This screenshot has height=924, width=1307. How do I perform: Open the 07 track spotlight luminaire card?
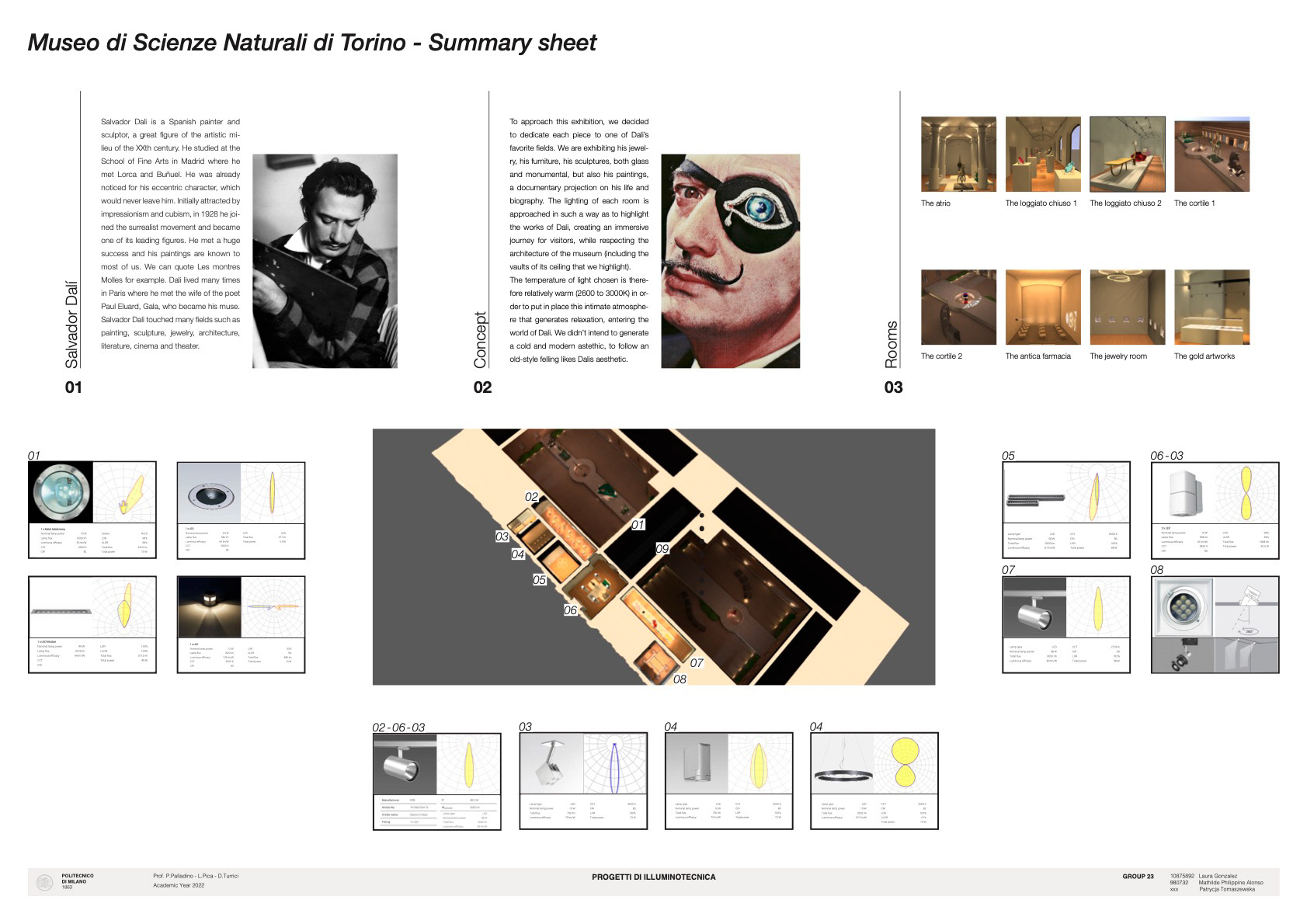[1066, 624]
